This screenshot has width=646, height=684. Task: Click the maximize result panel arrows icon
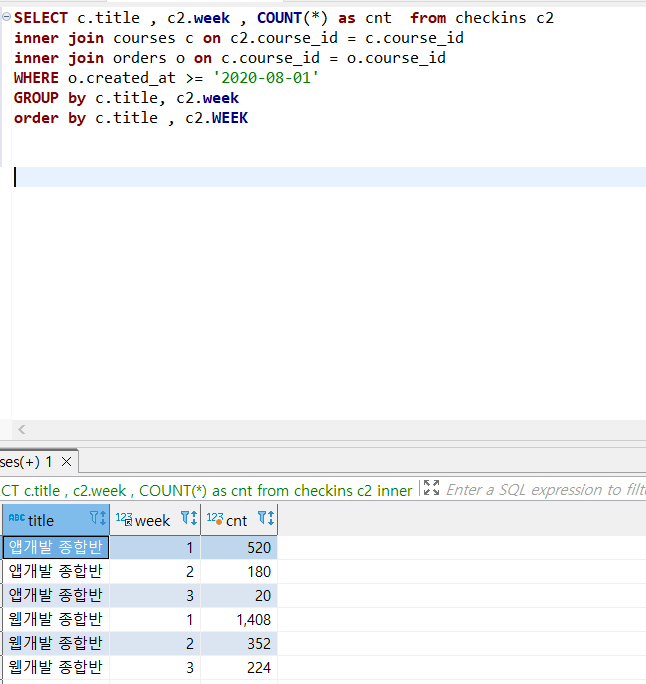(x=431, y=488)
